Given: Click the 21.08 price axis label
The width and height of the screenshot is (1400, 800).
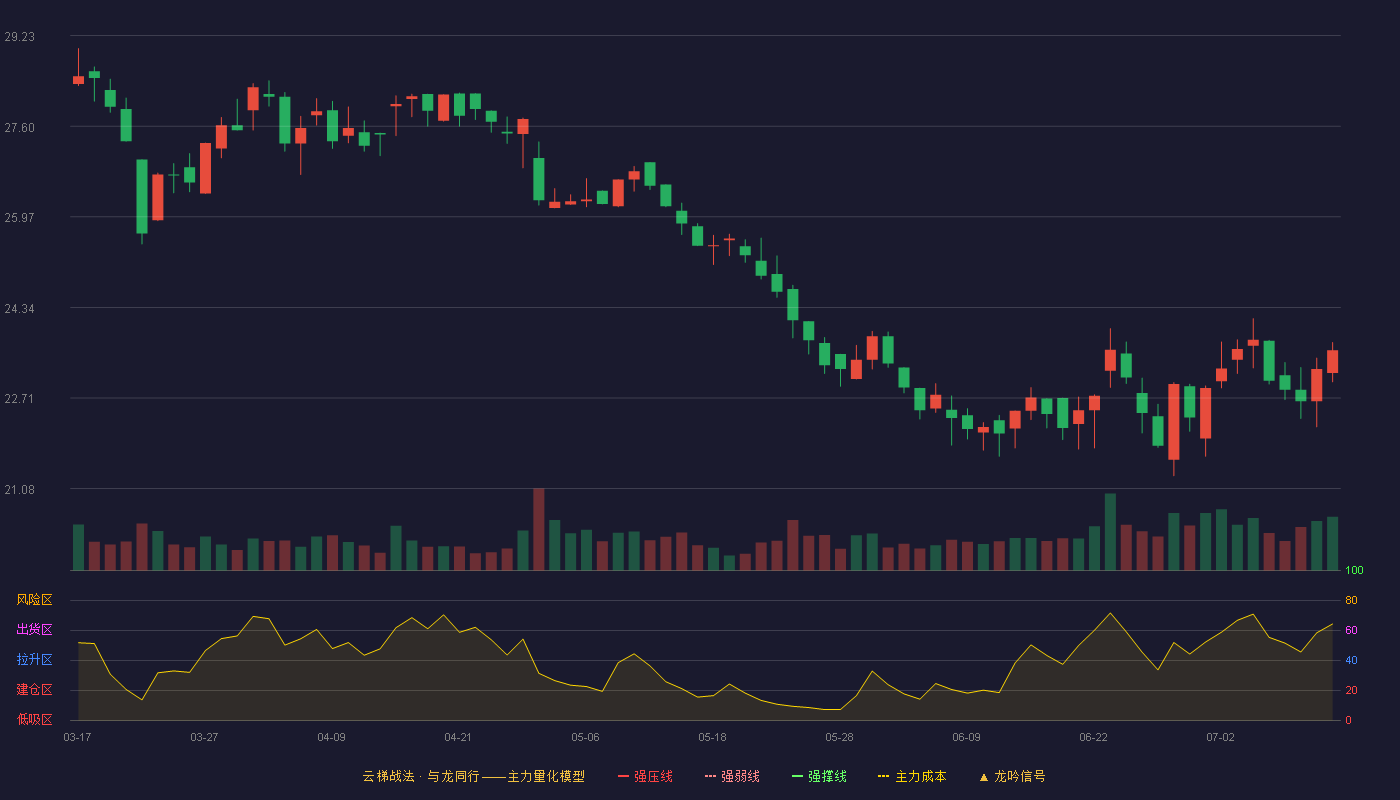Looking at the screenshot, I should pyautogui.click(x=19, y=490).
